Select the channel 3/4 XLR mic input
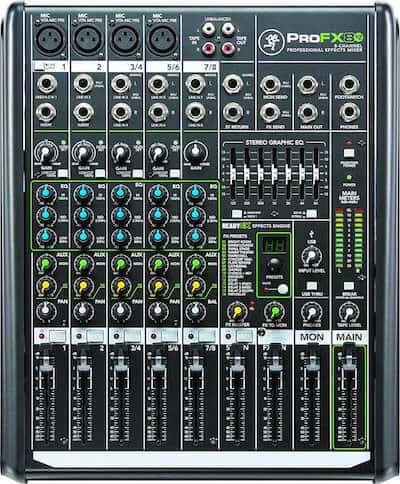 coord(124,39)
